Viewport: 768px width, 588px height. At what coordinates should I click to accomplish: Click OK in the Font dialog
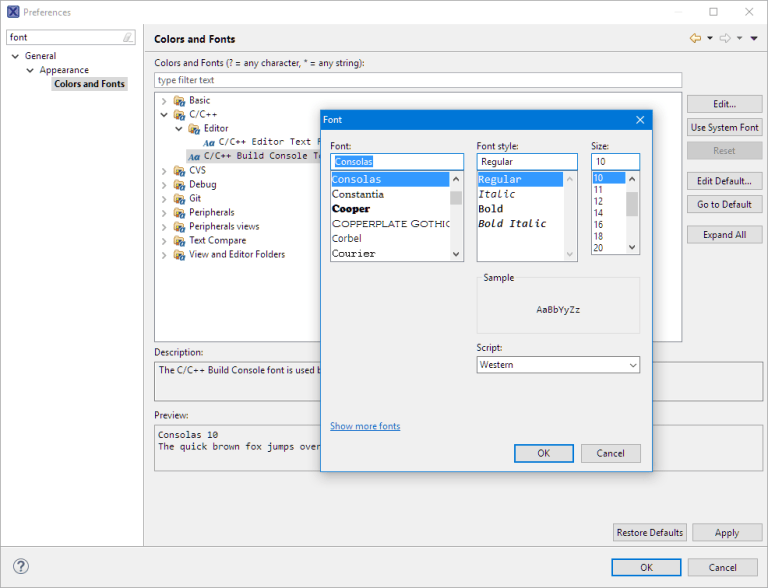click(x=544, y=453)
